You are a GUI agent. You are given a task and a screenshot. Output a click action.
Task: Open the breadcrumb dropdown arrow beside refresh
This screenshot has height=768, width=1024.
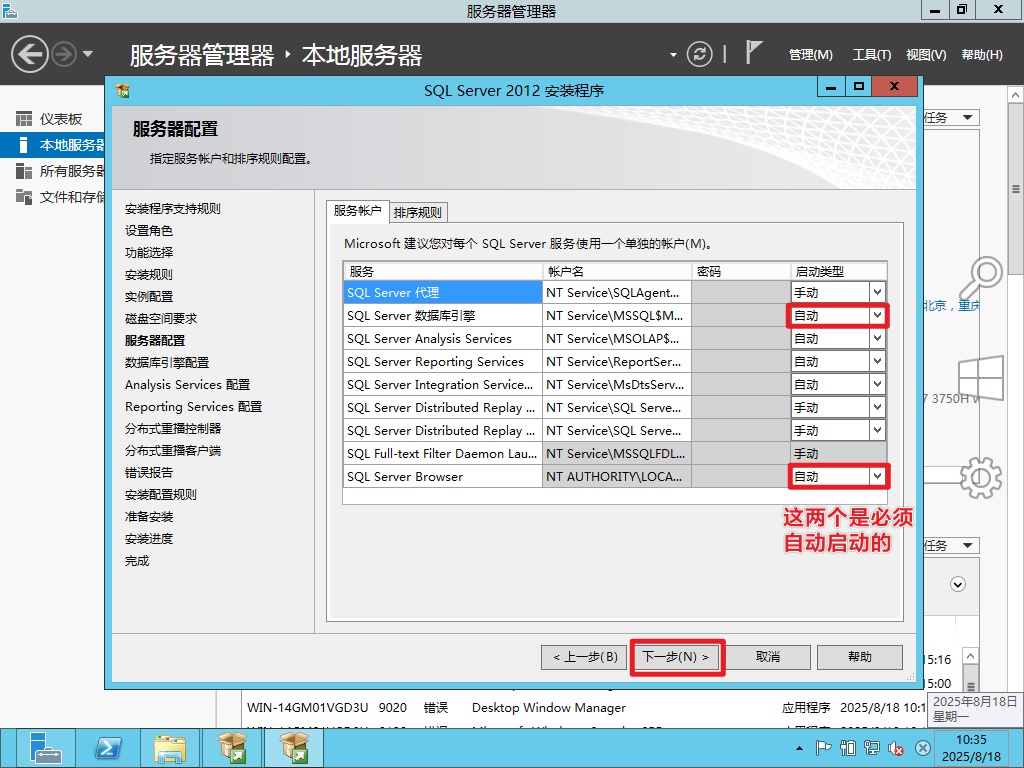point(673,55)
